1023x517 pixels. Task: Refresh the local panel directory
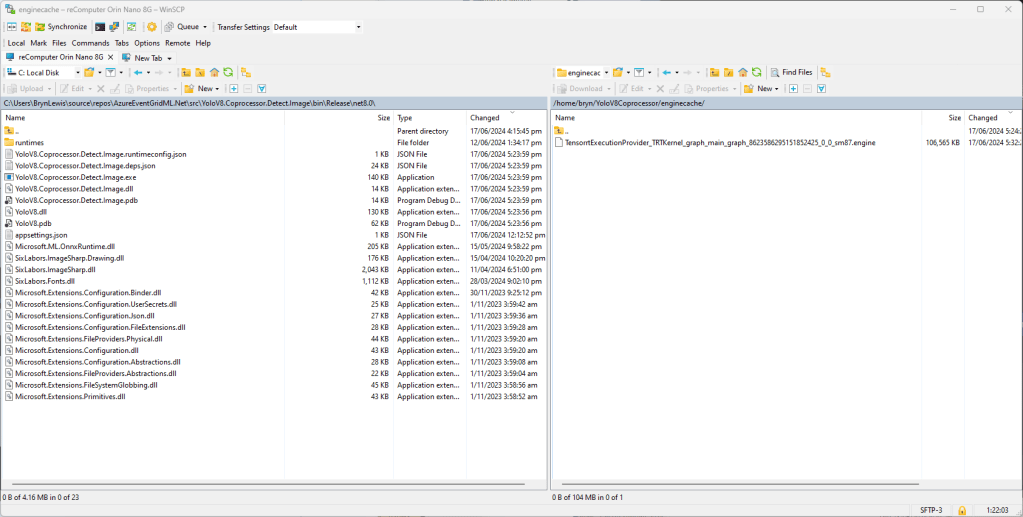point(228,73)
